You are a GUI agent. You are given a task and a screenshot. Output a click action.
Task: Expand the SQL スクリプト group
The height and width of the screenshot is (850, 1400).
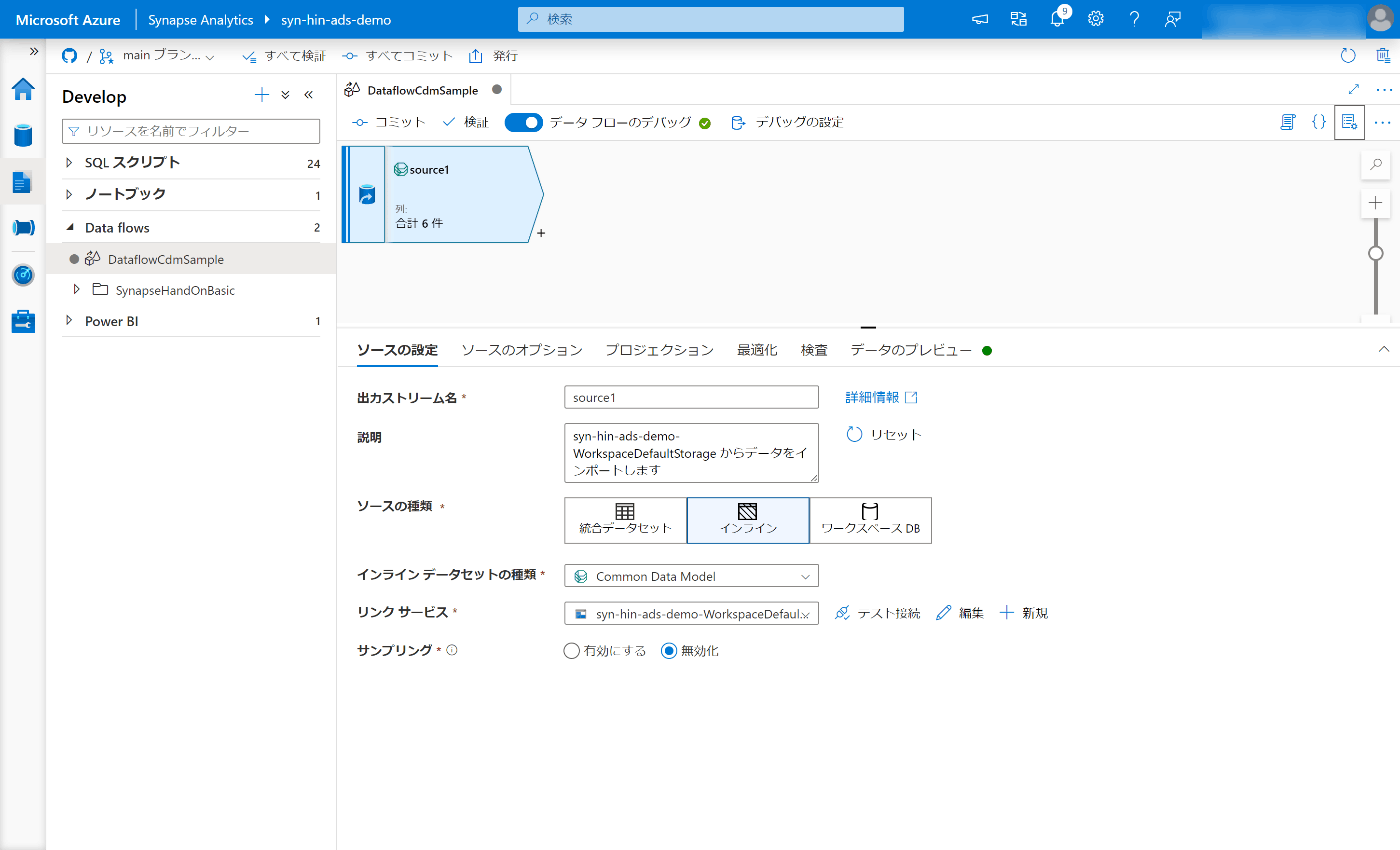tap(69, 162)
